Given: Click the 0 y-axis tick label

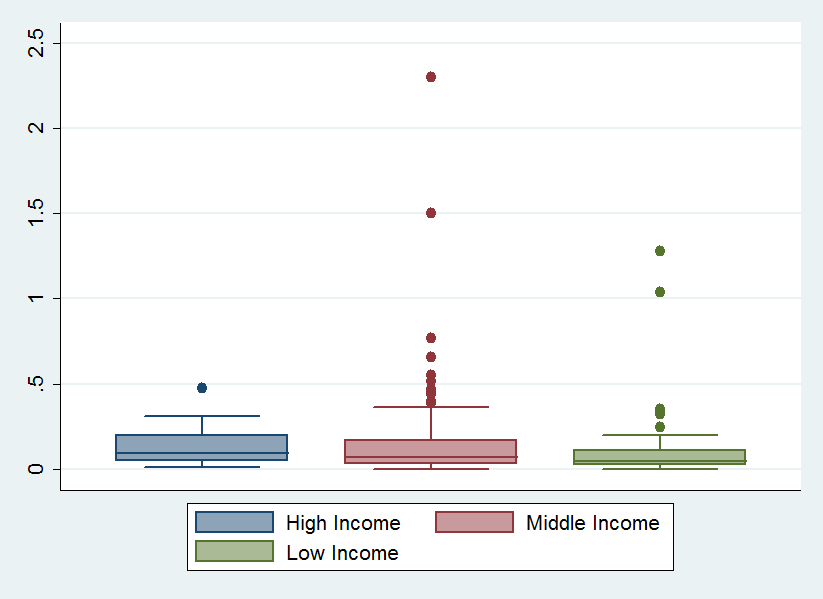Looking at the screenshot, I should pyautogui.click(x=37, y=469).
